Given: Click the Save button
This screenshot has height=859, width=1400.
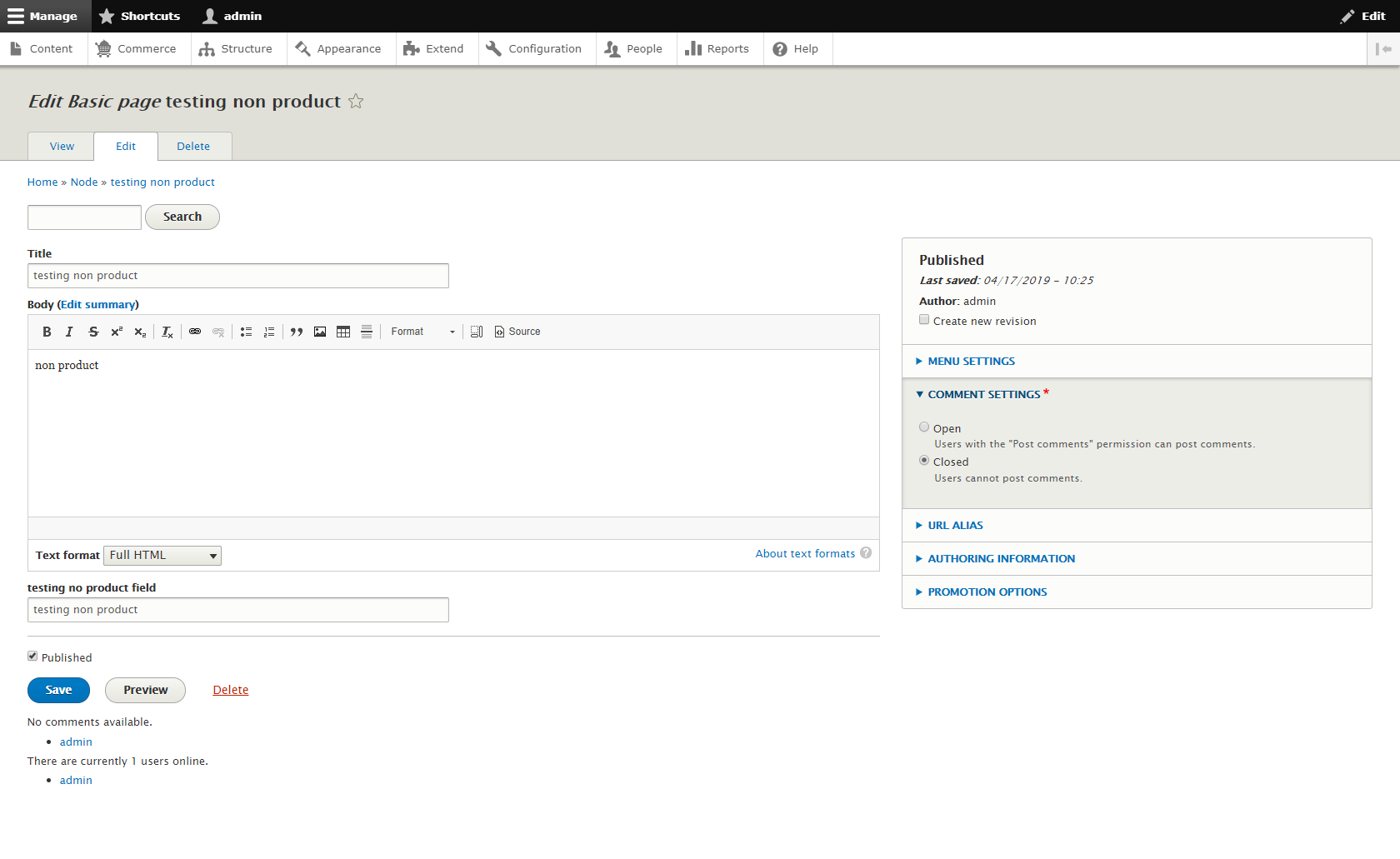Looking at the screenshot, I should point(58,690).
